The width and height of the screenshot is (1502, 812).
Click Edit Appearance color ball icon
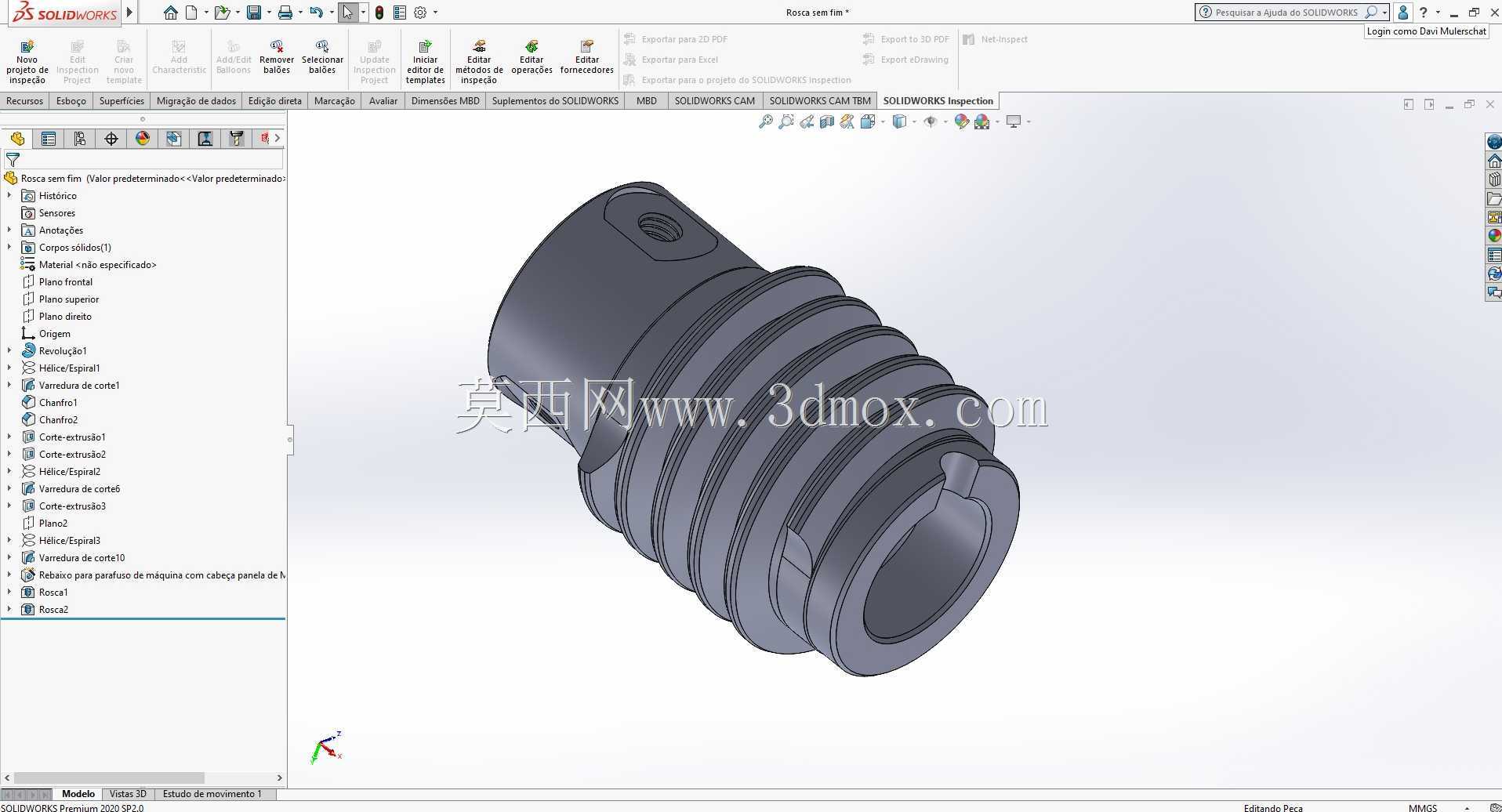[x=961, y=121]
